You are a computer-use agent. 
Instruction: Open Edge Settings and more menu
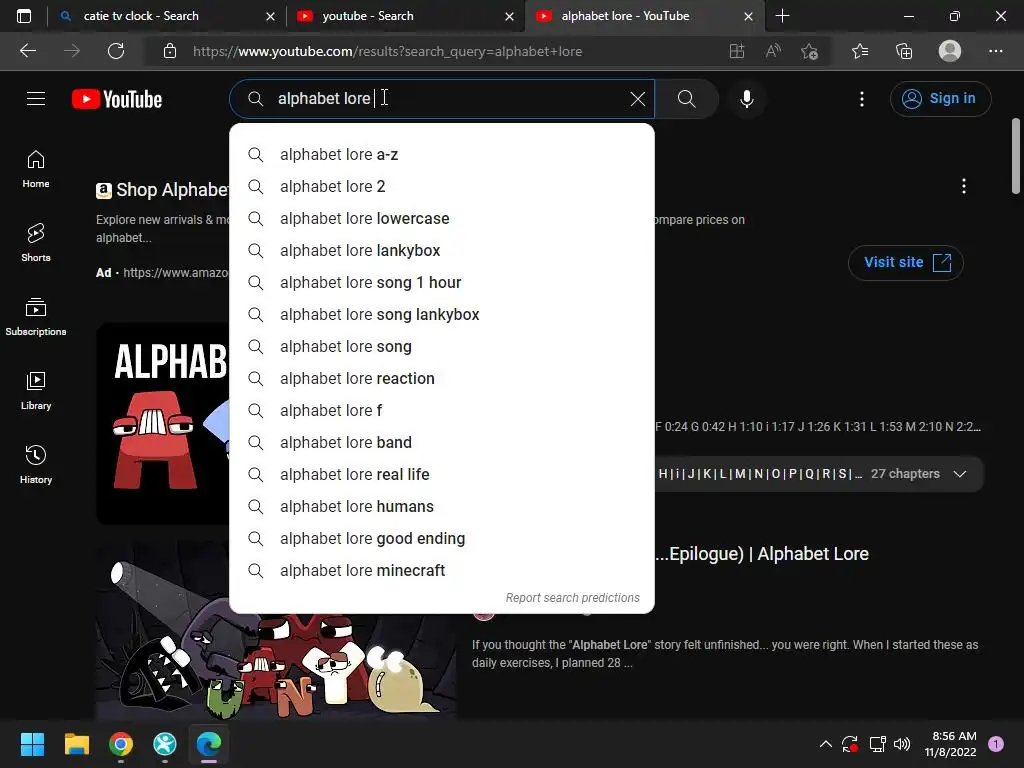point(995,51)
